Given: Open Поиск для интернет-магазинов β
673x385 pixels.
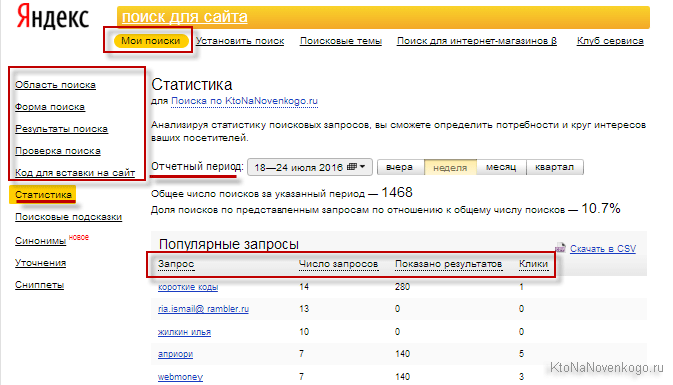Looking at the screenshot, I should coord(477,41).
